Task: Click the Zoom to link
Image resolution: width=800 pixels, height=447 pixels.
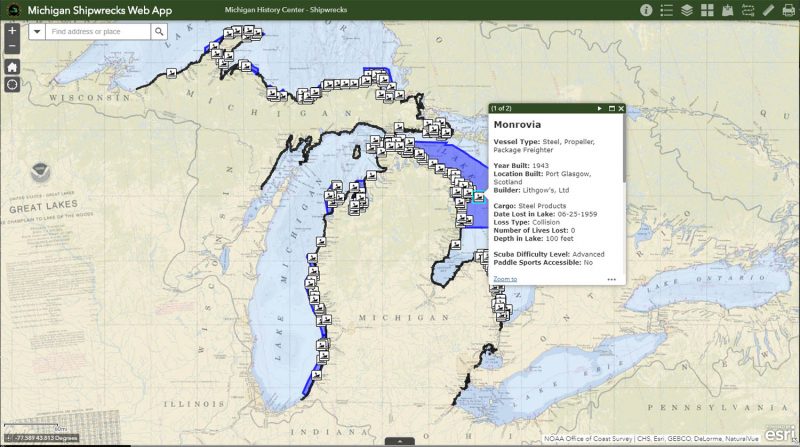Action: [505, 279]
